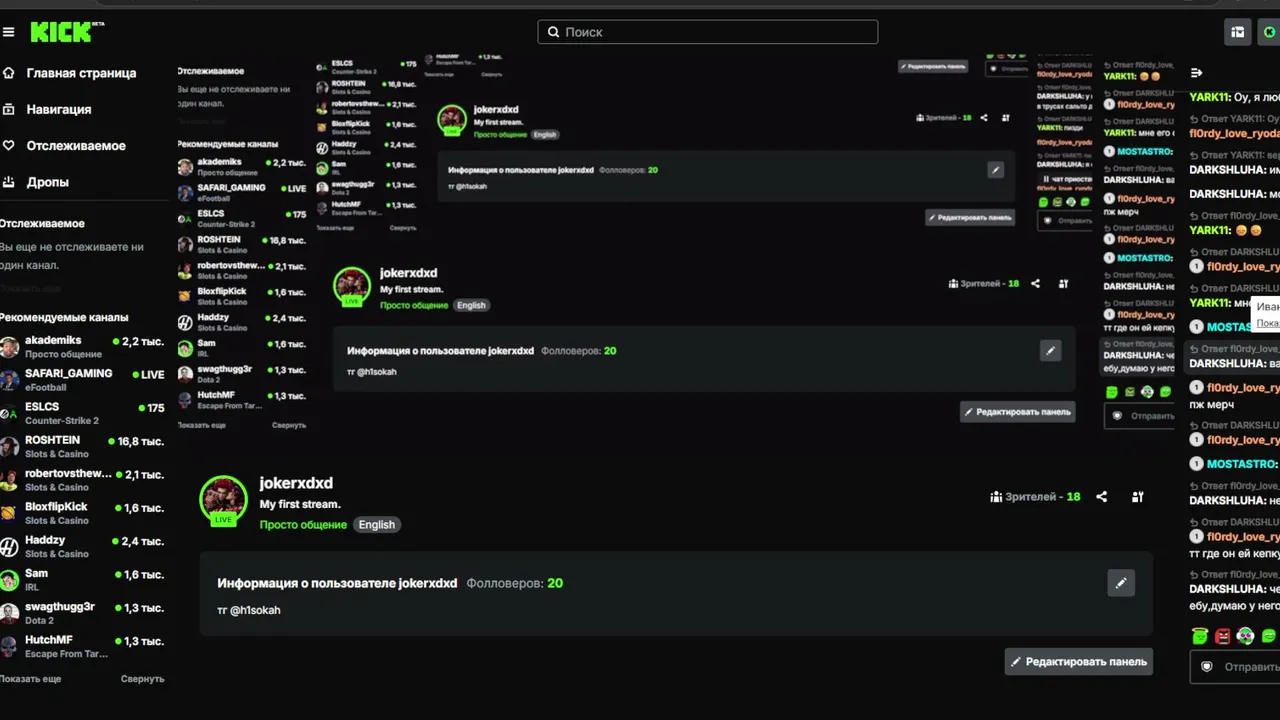Click the large jokerxdxd channel name below the stream
1280x720 pixels.
(296, 483)
